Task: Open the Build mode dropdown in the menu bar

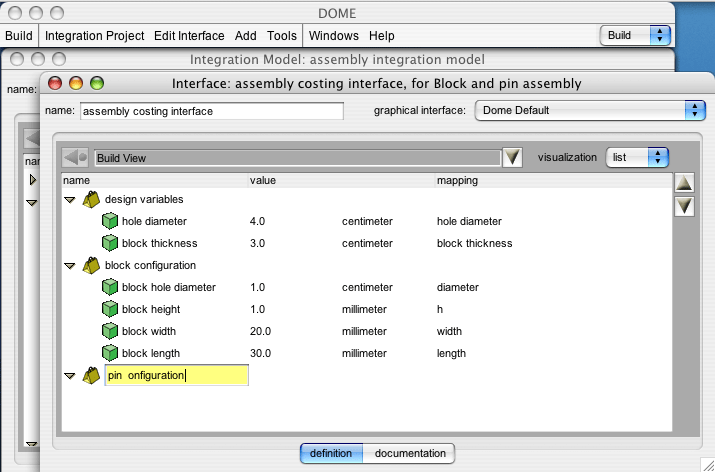Action: coord(635,36)
